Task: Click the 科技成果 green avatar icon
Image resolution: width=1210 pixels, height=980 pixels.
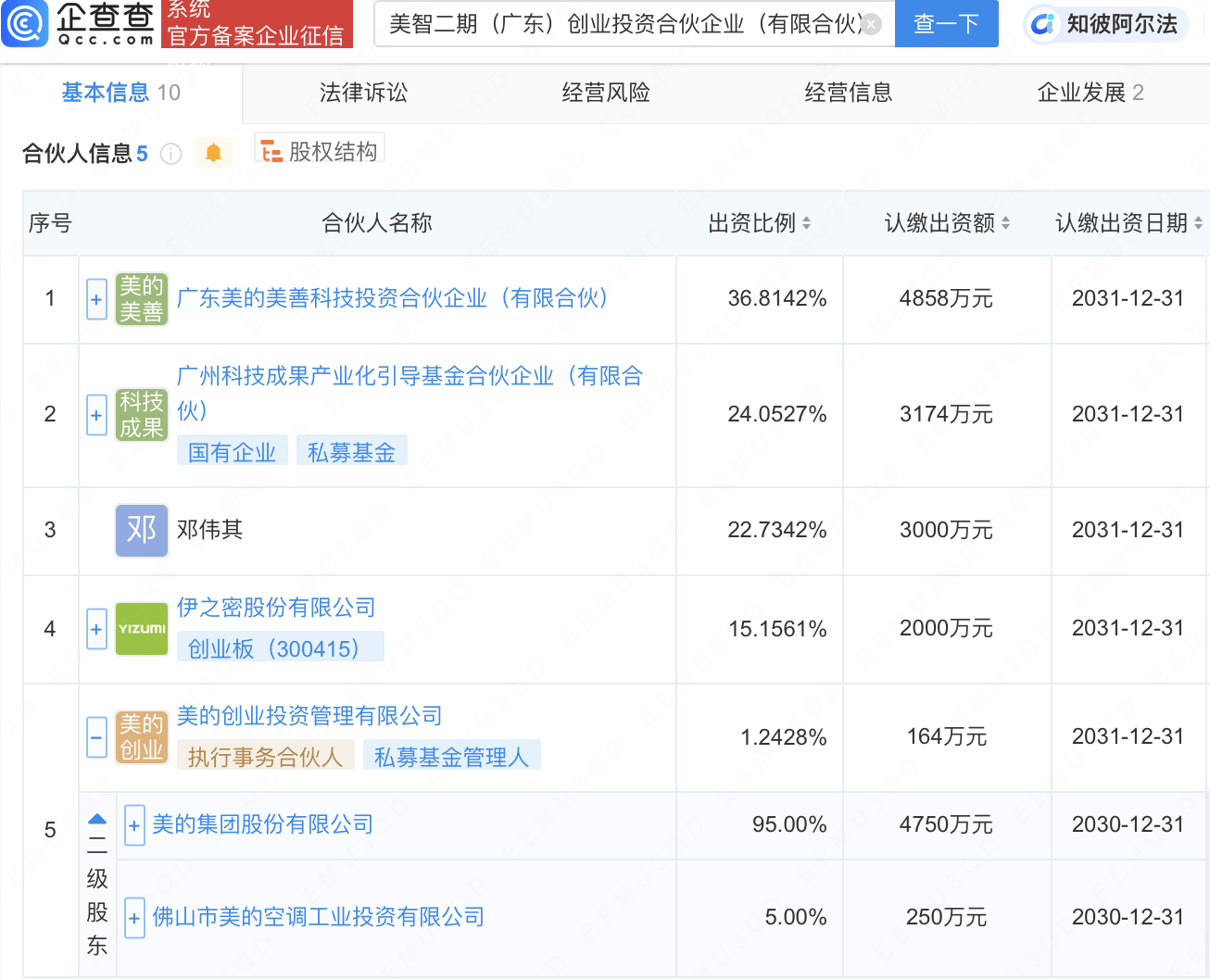Action: point(142,415)
